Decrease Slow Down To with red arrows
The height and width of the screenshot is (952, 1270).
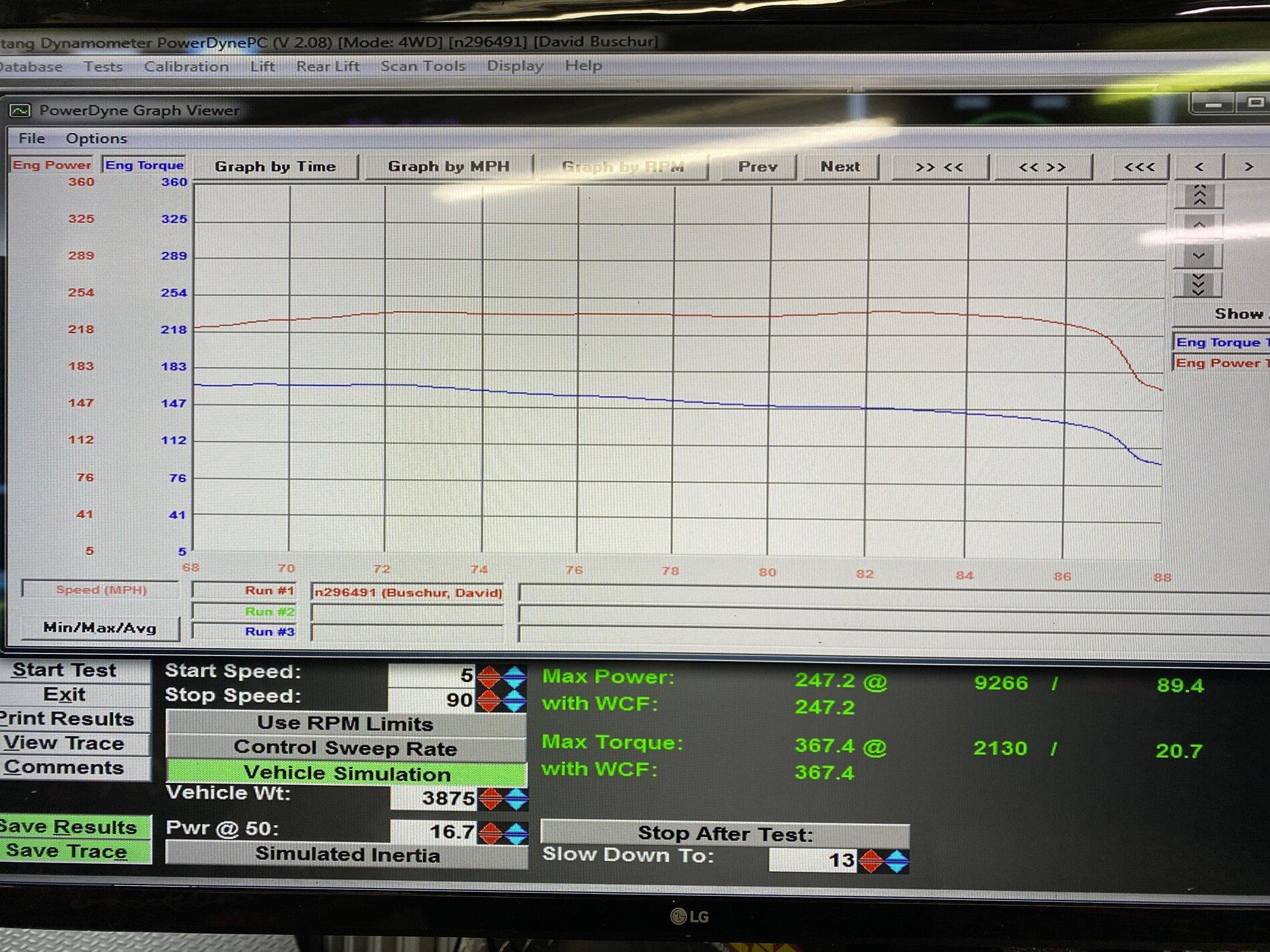coord(871,860)
